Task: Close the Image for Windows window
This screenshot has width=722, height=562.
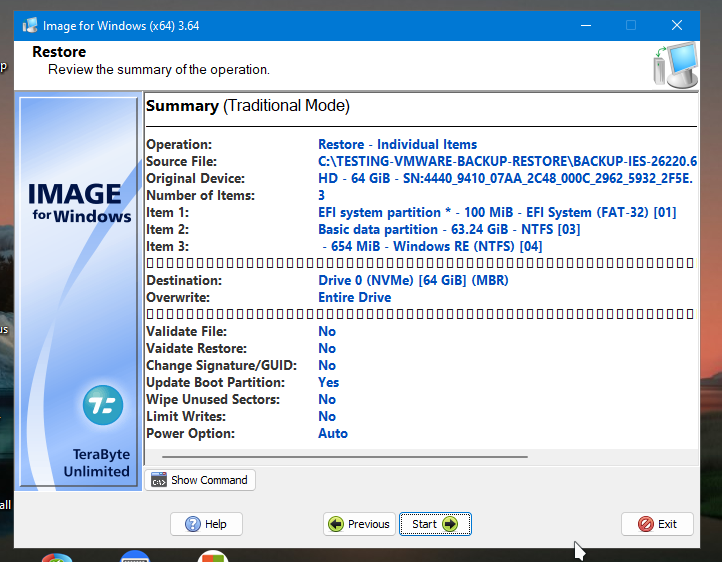Action: click(x=677, y=25)
